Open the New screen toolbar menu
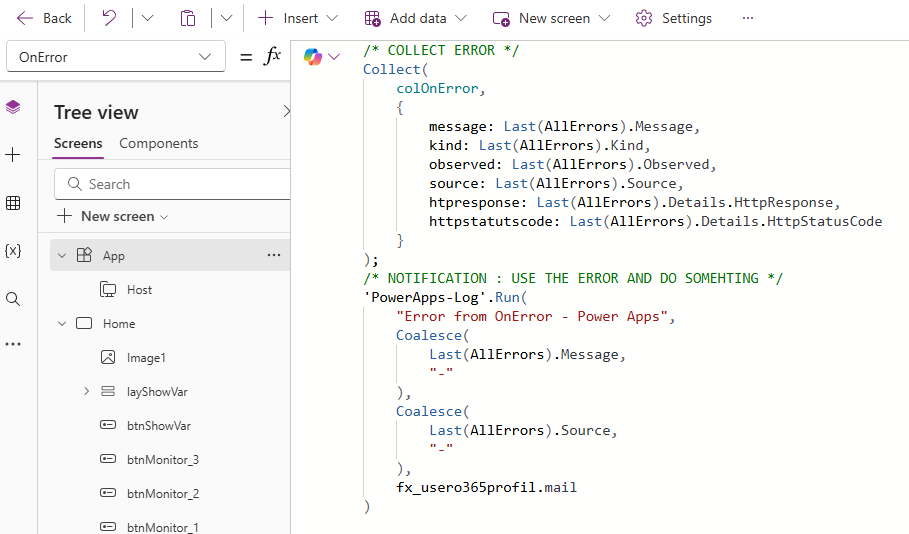Image resolution: width=909 pixels, height=534 pixels. [551, 19]
